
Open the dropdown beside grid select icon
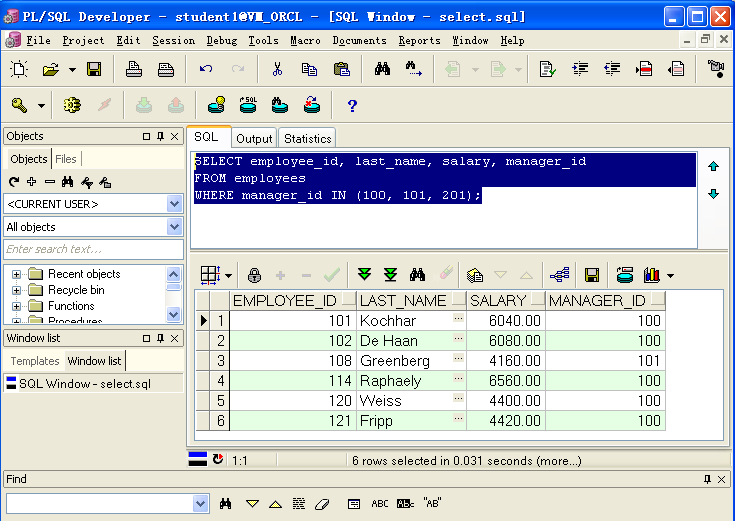click(229, 276)
